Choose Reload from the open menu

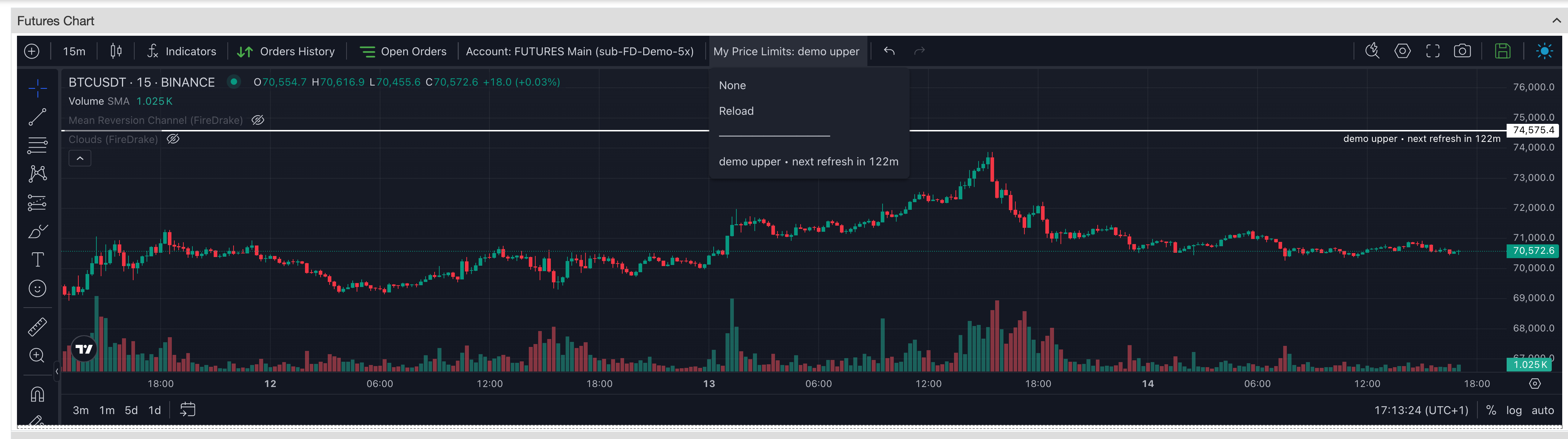736,111
